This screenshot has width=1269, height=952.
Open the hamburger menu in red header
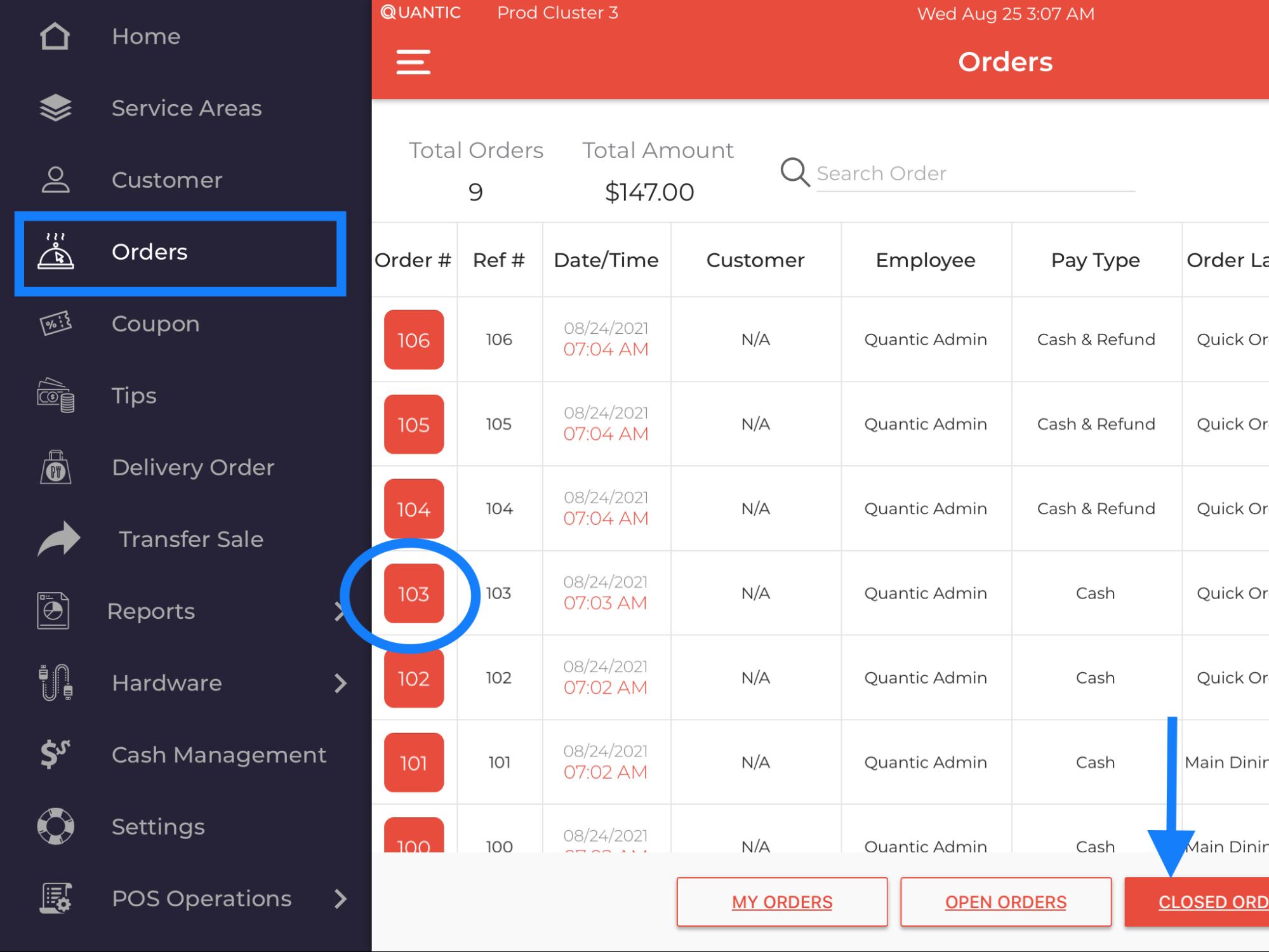coord(413,62)
